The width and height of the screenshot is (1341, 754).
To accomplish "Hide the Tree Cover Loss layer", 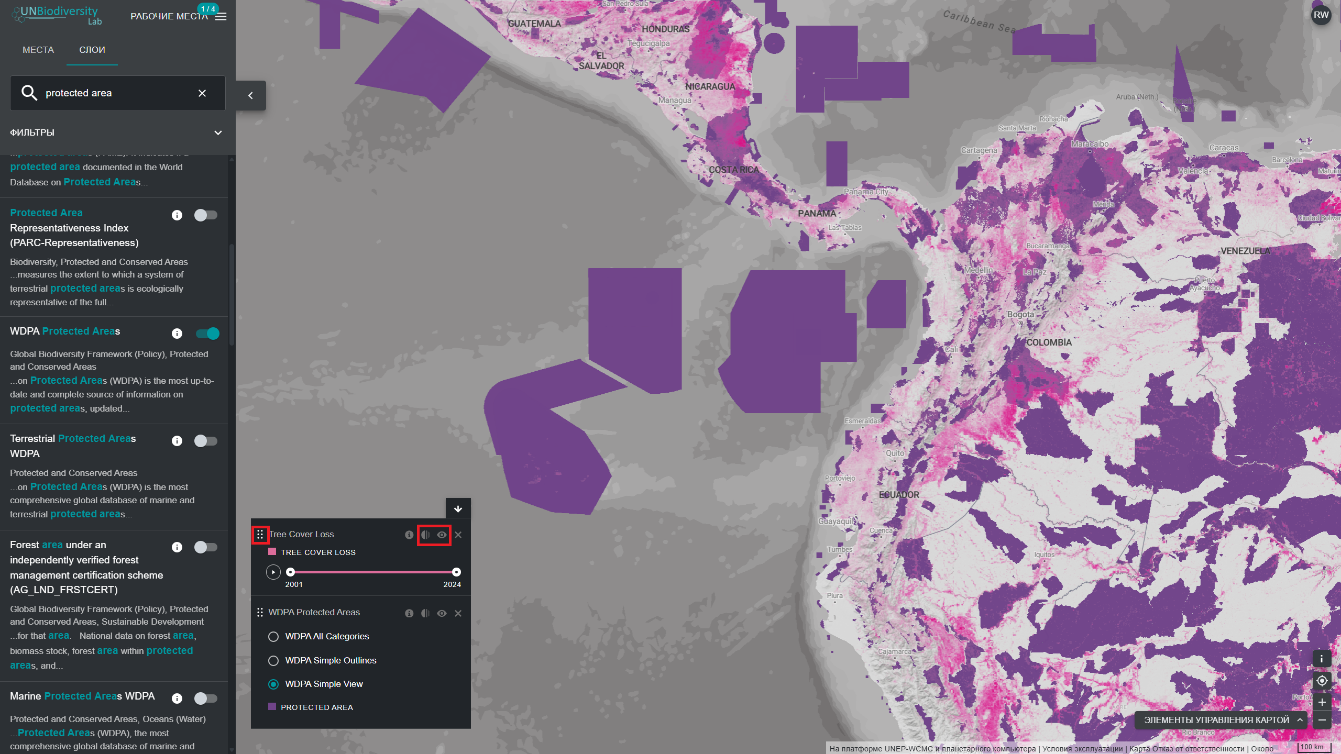I will 442,535.
